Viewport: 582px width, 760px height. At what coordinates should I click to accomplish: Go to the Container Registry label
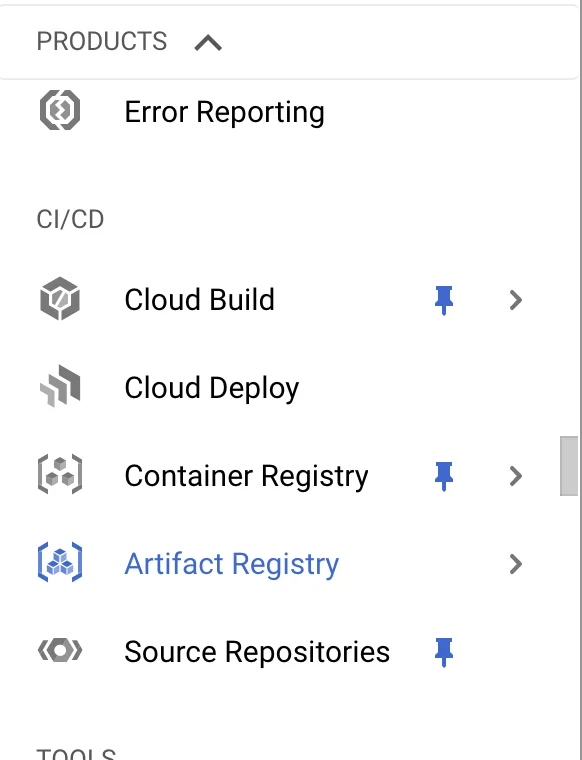click(x=246, y=476)
